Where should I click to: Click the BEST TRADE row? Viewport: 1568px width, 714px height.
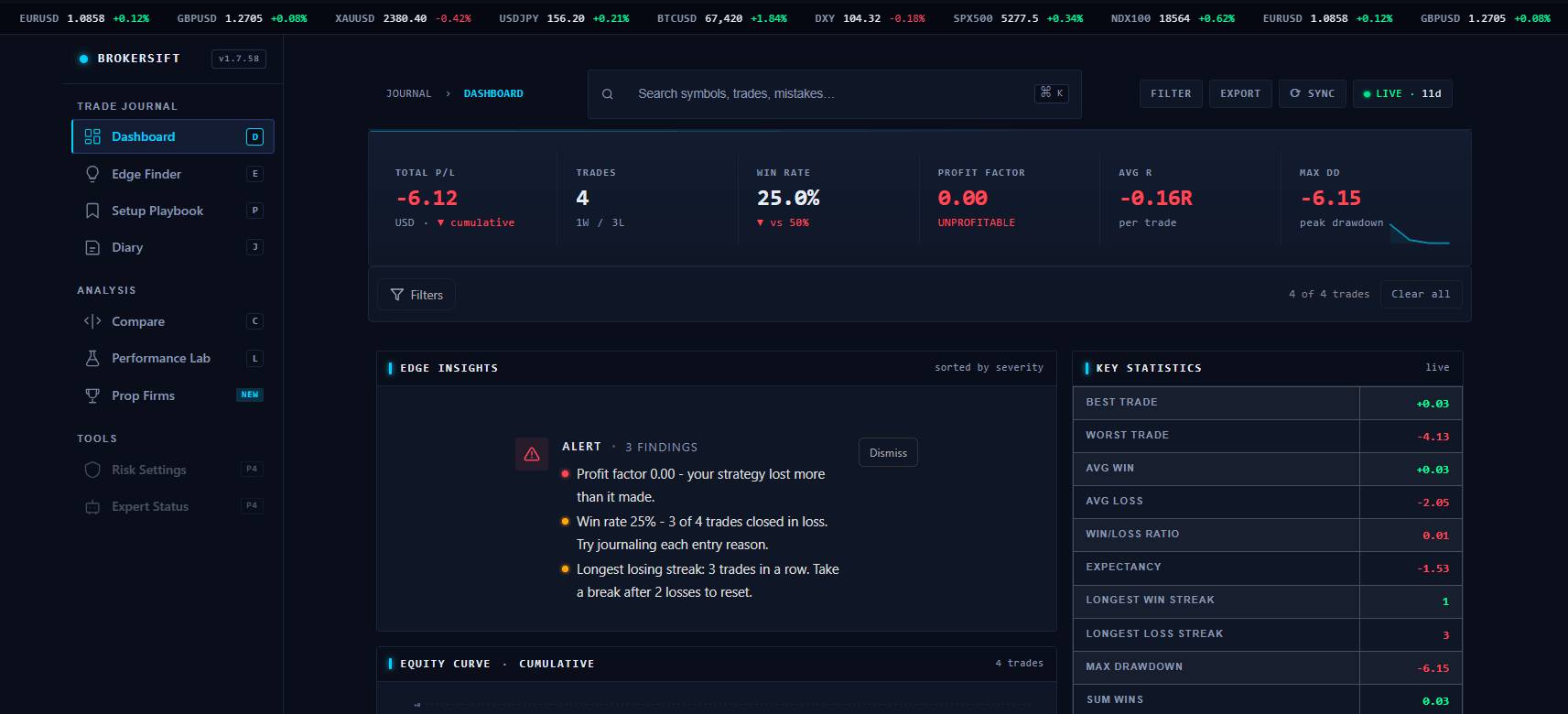1268,403
